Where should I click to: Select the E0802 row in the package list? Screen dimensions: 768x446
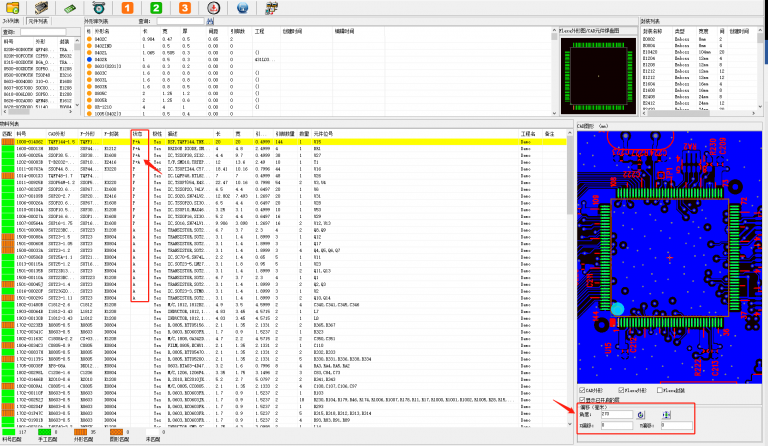[x=699, y=39]
